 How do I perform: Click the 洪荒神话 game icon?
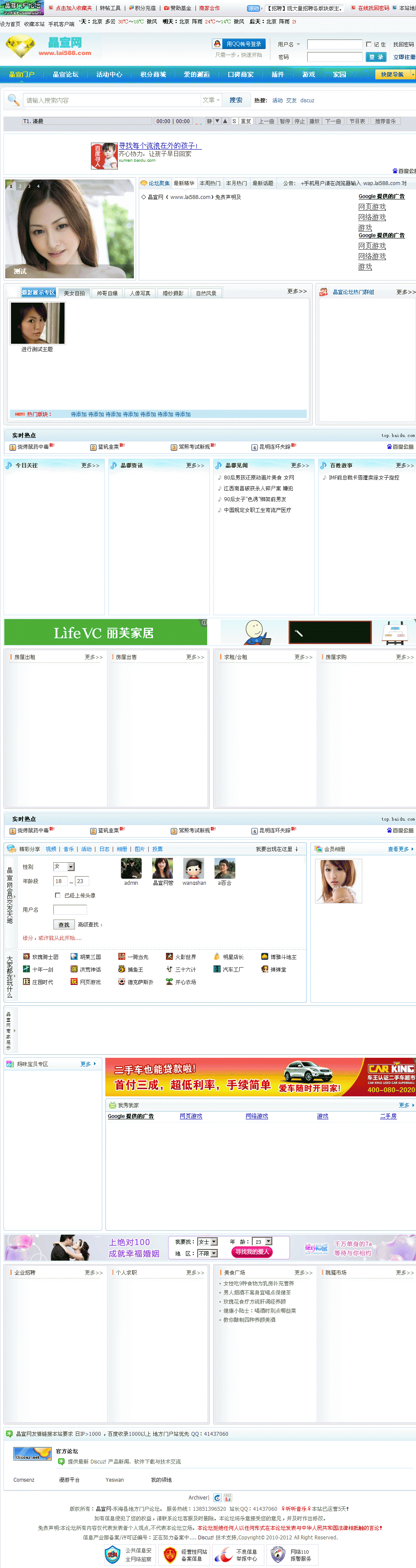pyautogui.click(x=74, y=968)
